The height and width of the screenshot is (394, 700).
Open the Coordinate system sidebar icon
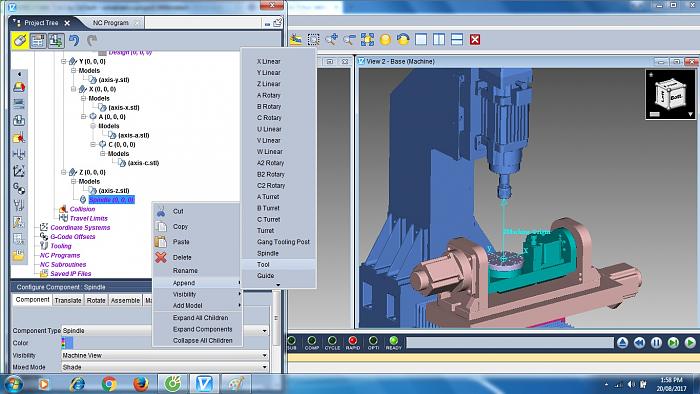point(19,171)
